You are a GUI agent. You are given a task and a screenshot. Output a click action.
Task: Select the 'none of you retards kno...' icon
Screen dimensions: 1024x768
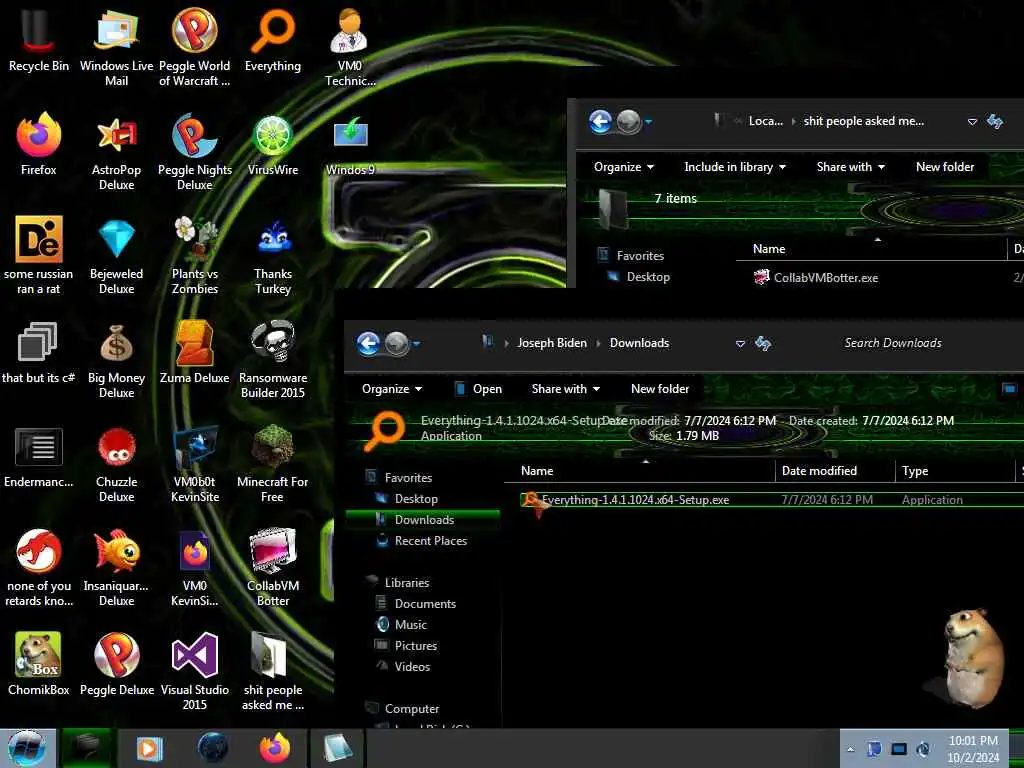(x=39, y=567)
